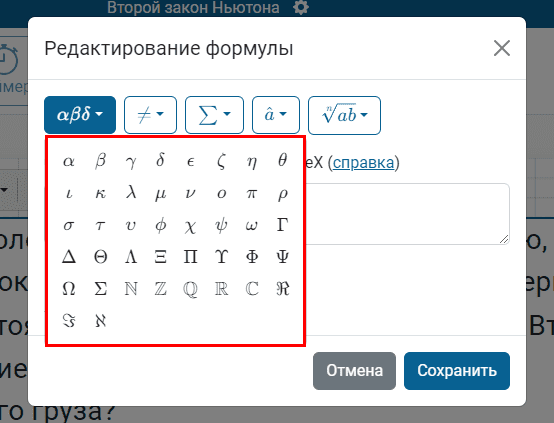Image resolution: width=554 pixels, height=423 pixels.
Task: Insert the beta symbol
Action: [x=101, y=161]
